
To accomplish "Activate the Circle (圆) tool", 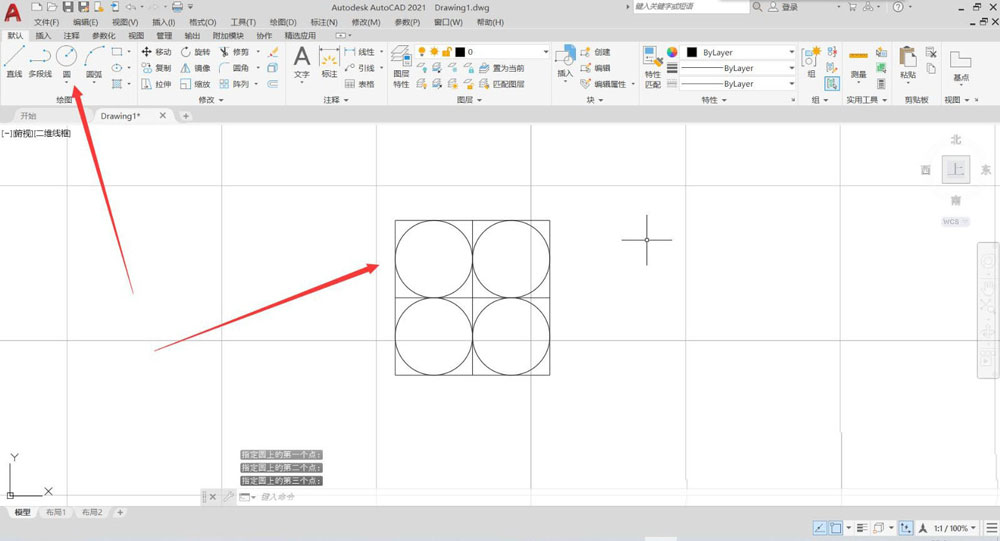I will (66, 61).
